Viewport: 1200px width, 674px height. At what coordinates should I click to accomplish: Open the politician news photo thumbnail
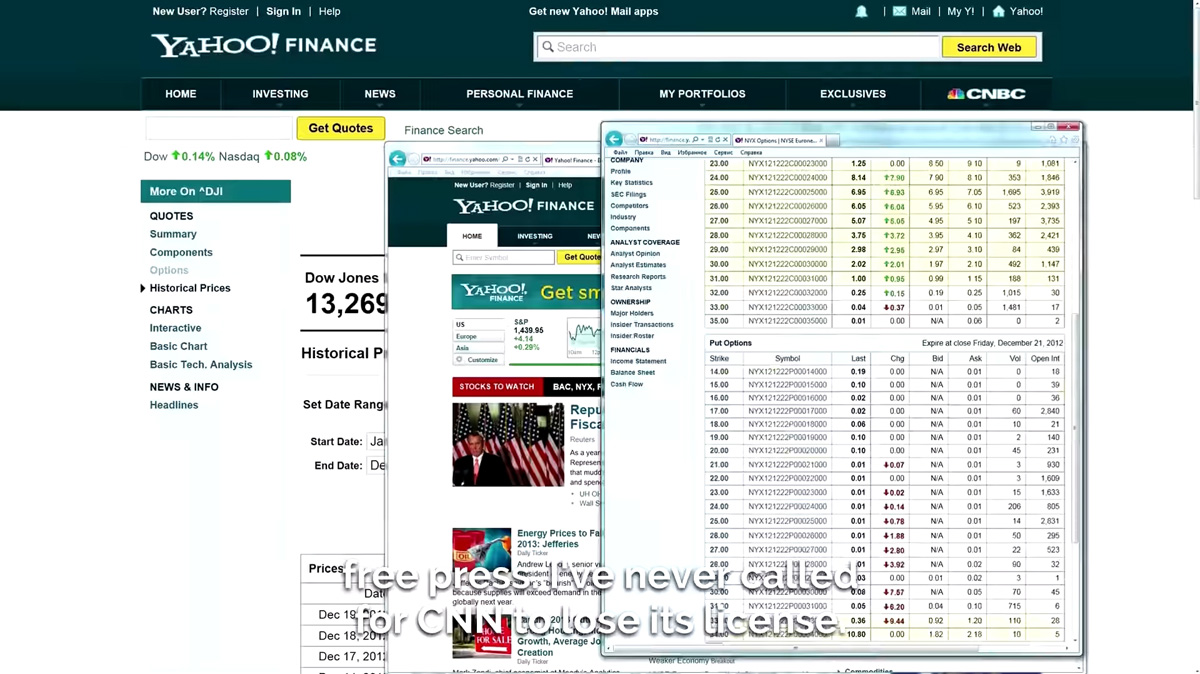pos(508,445)
